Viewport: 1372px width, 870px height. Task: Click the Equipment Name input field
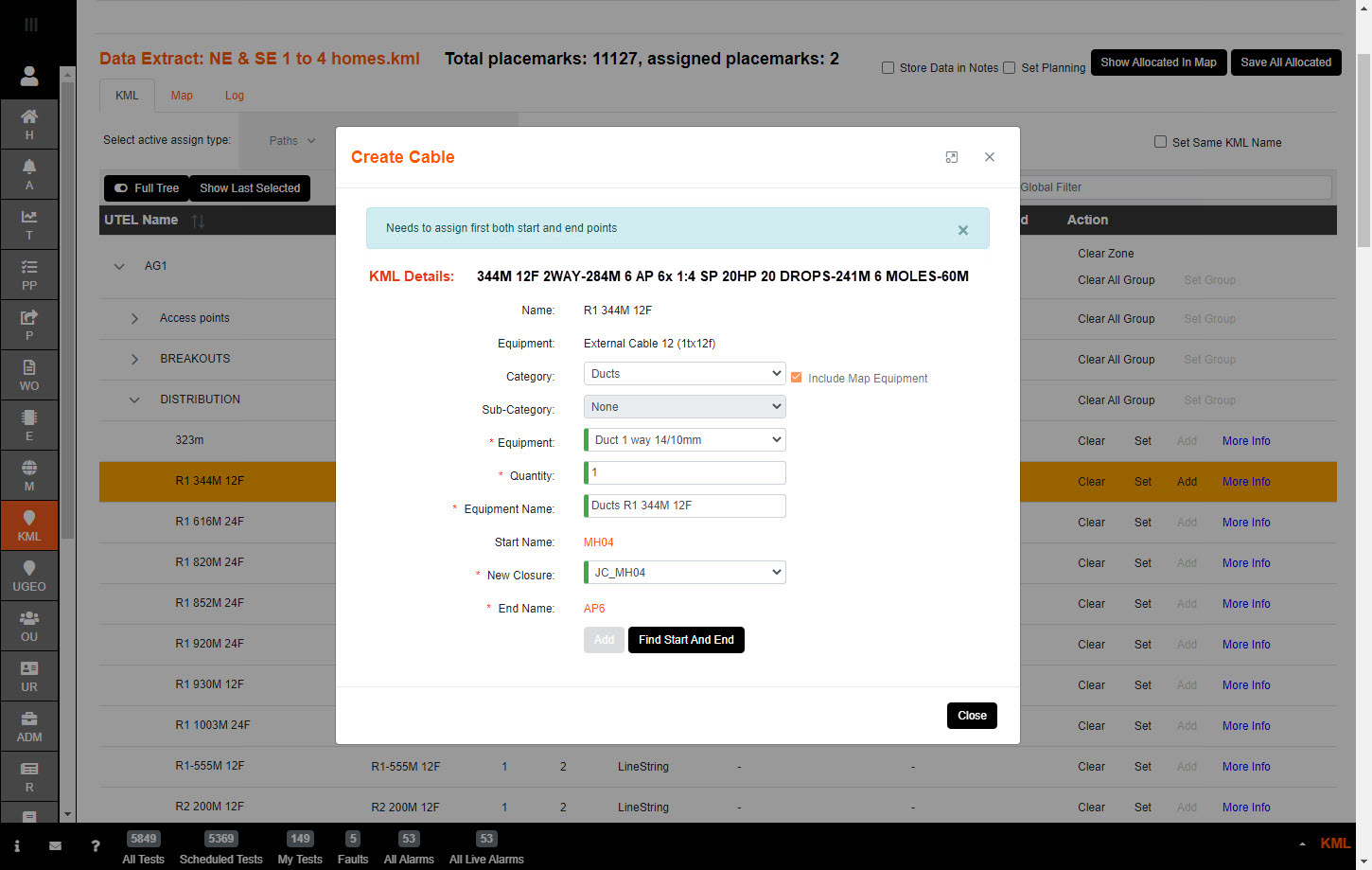point(686,506)
